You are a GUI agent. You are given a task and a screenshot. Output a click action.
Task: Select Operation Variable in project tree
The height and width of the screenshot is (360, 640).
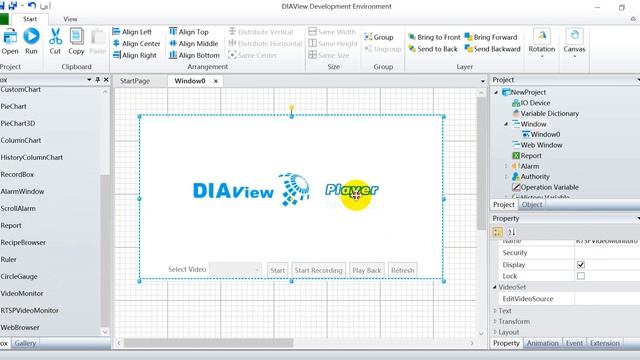tap(549, 187)
